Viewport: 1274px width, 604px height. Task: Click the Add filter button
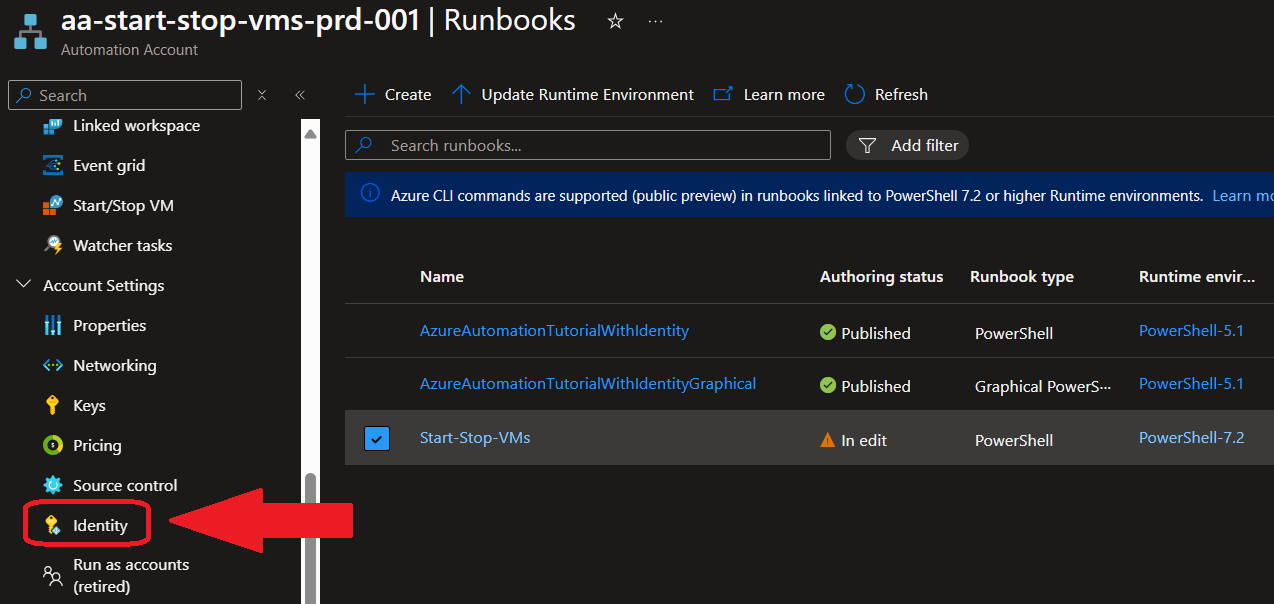pos(908,145)
